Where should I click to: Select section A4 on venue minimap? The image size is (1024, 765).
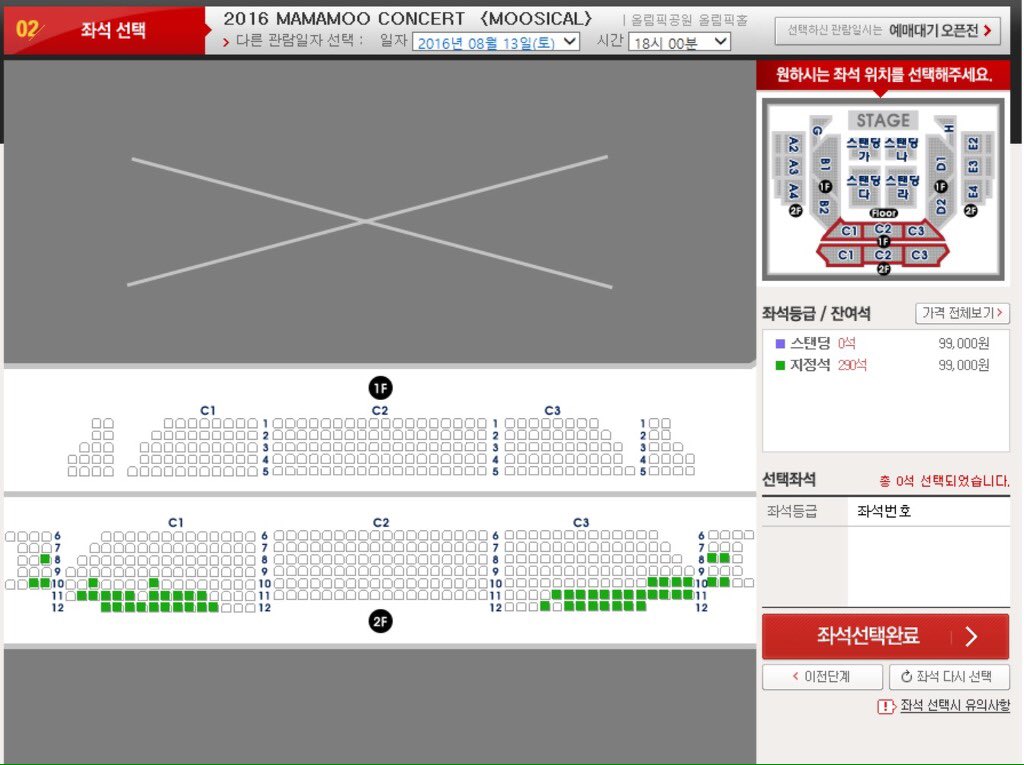click(x=793, y=191)
